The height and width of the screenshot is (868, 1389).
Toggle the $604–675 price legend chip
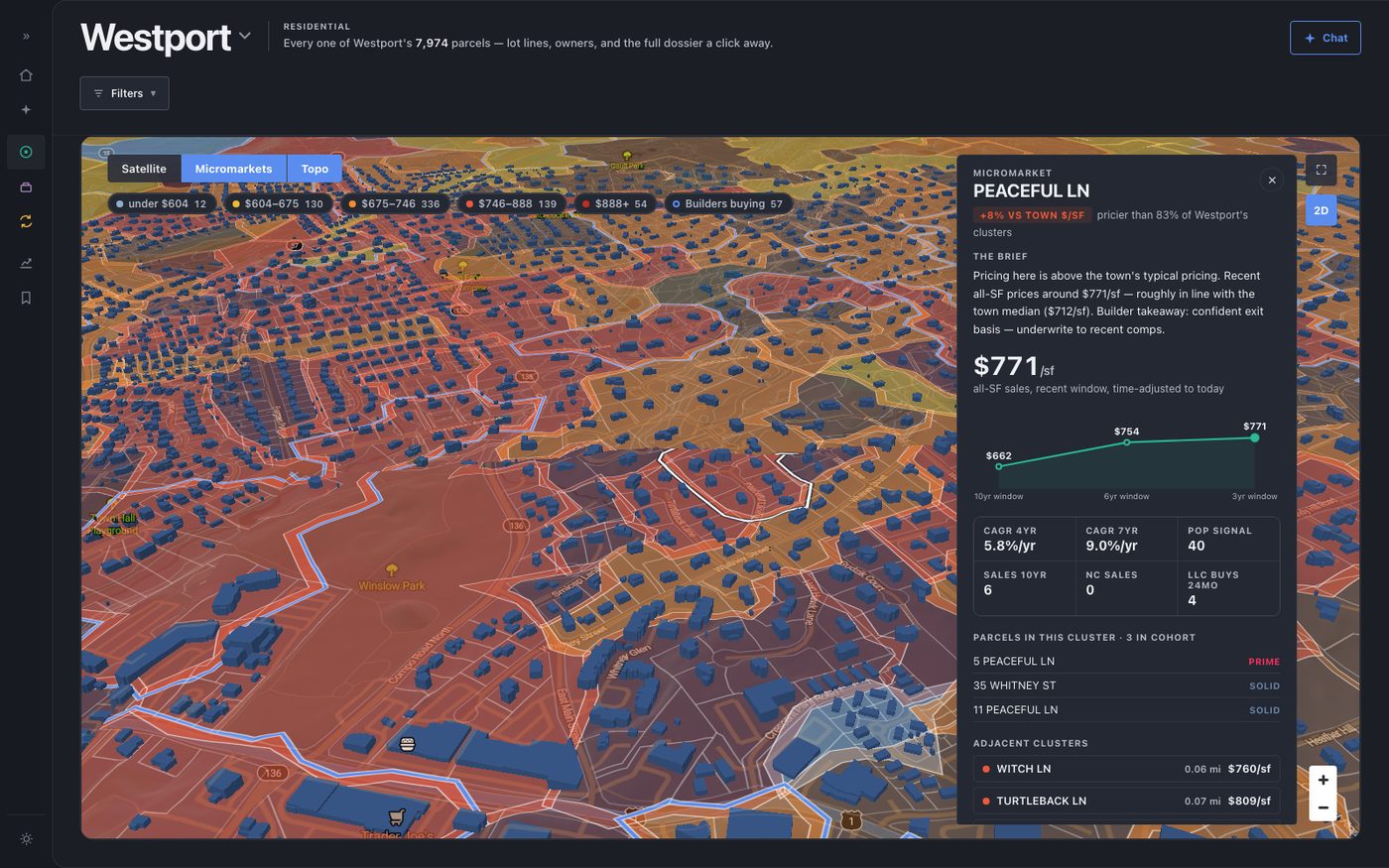(x=277, y=204)
